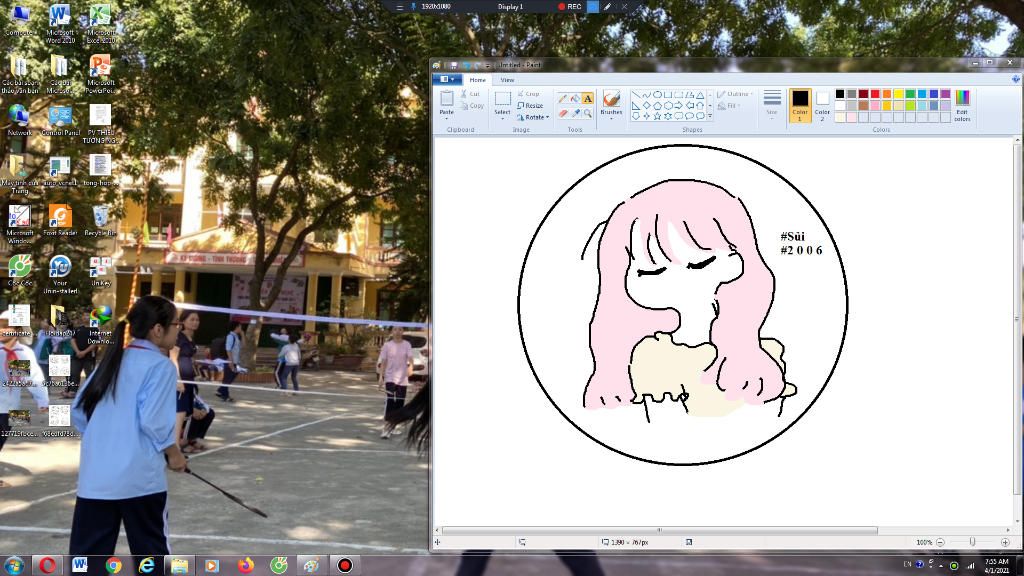Open Firefox from the taskbar

(x=246, y=565)
